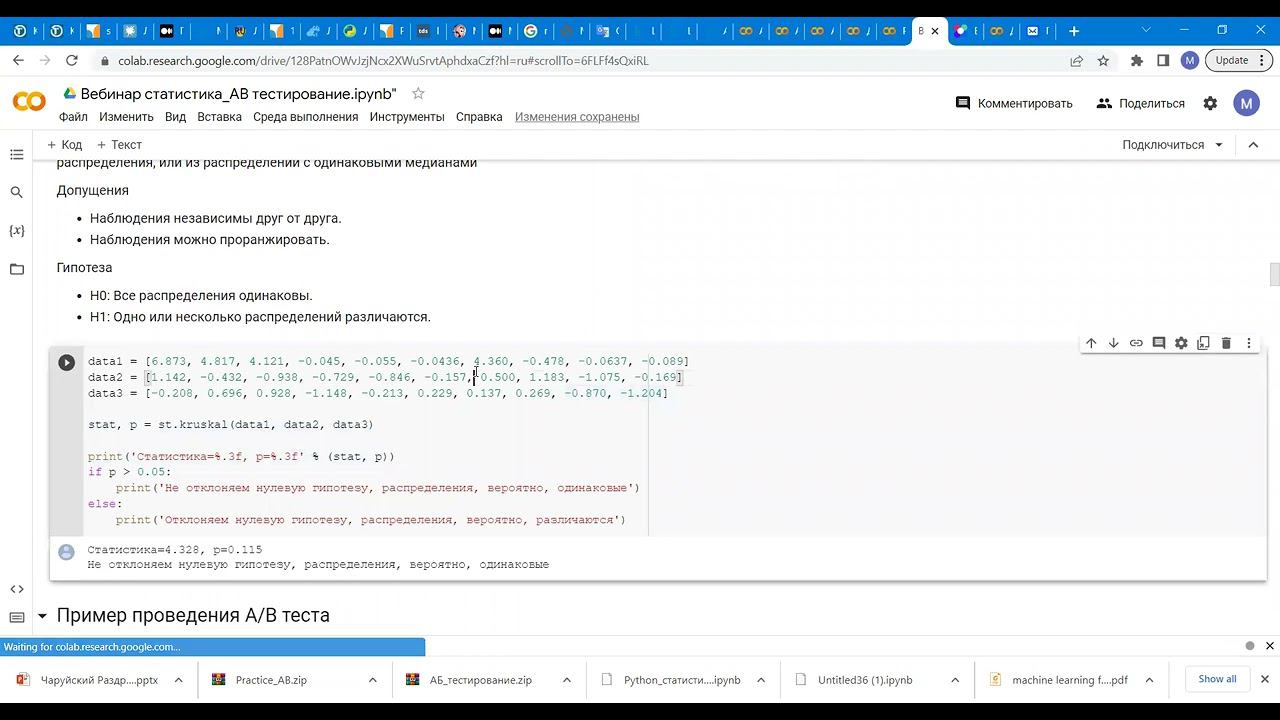This screenshot has width=1280, height=720.
Task: Open options for АБ_тестирование.zip download
Action: 566,680
